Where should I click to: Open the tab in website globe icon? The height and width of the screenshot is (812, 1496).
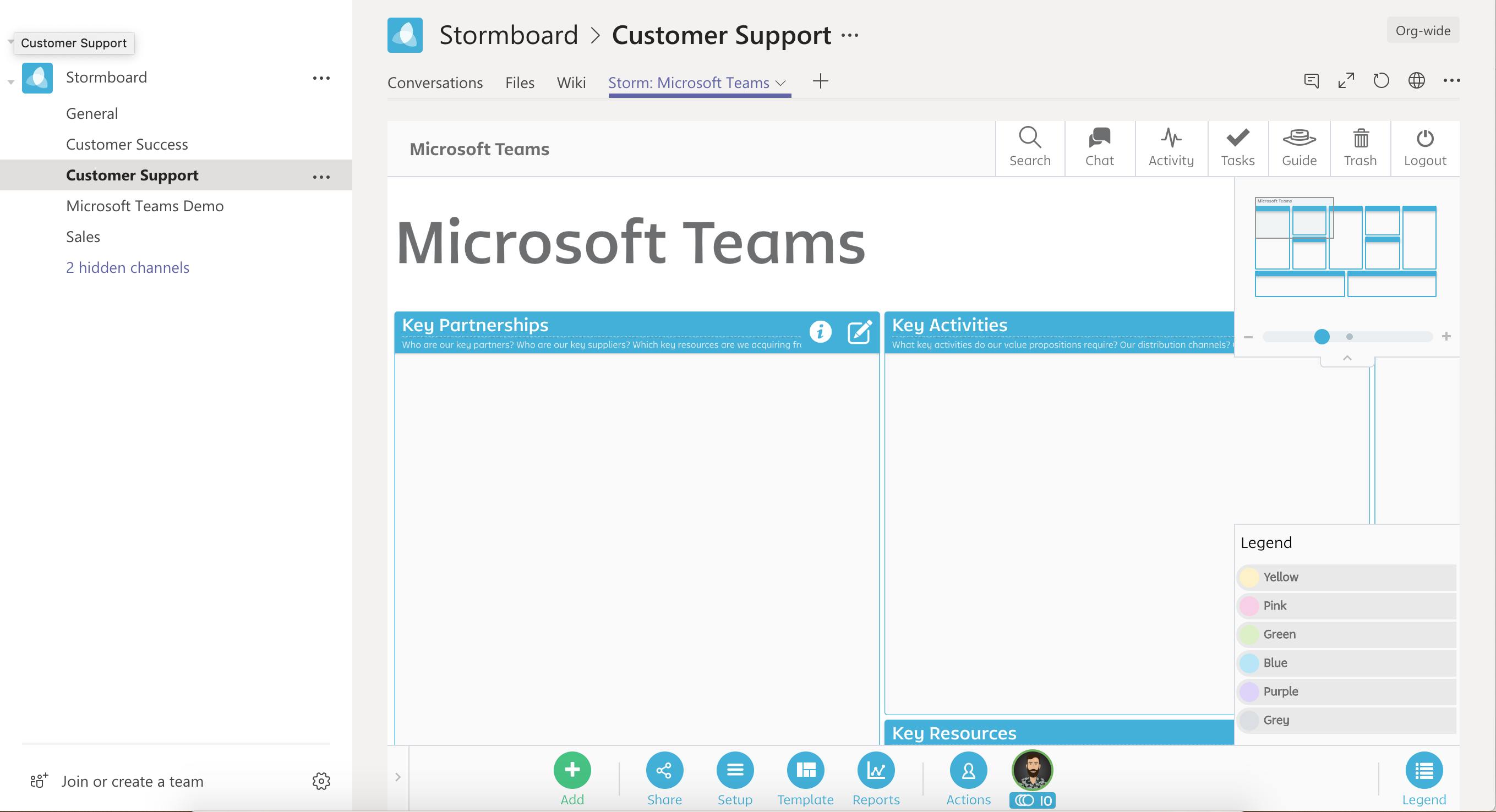(1416, 81)
